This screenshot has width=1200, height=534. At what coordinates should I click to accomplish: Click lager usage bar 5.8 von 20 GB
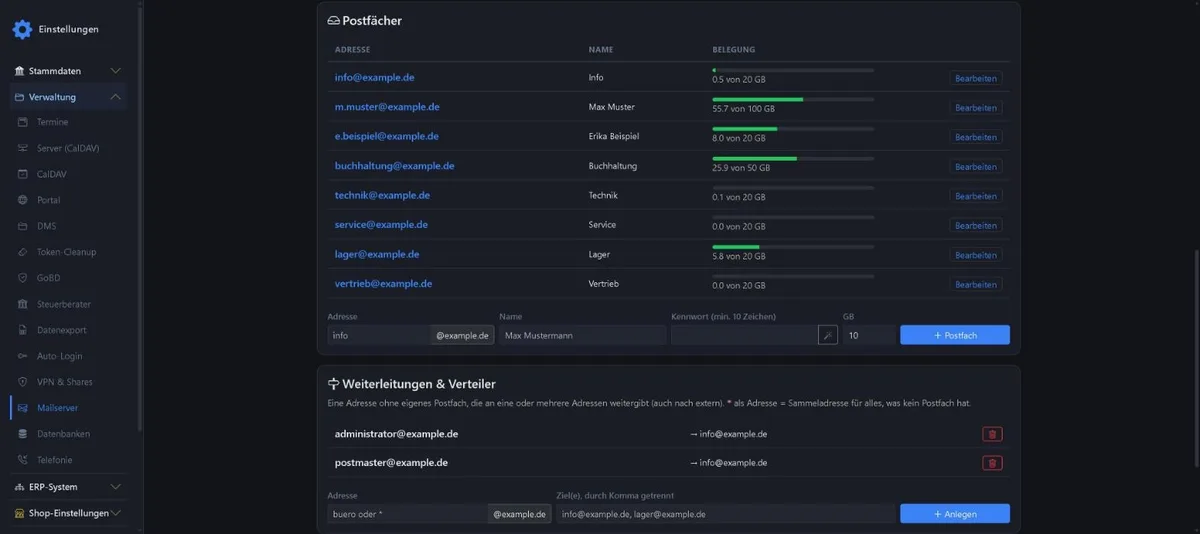coord(793,247)
